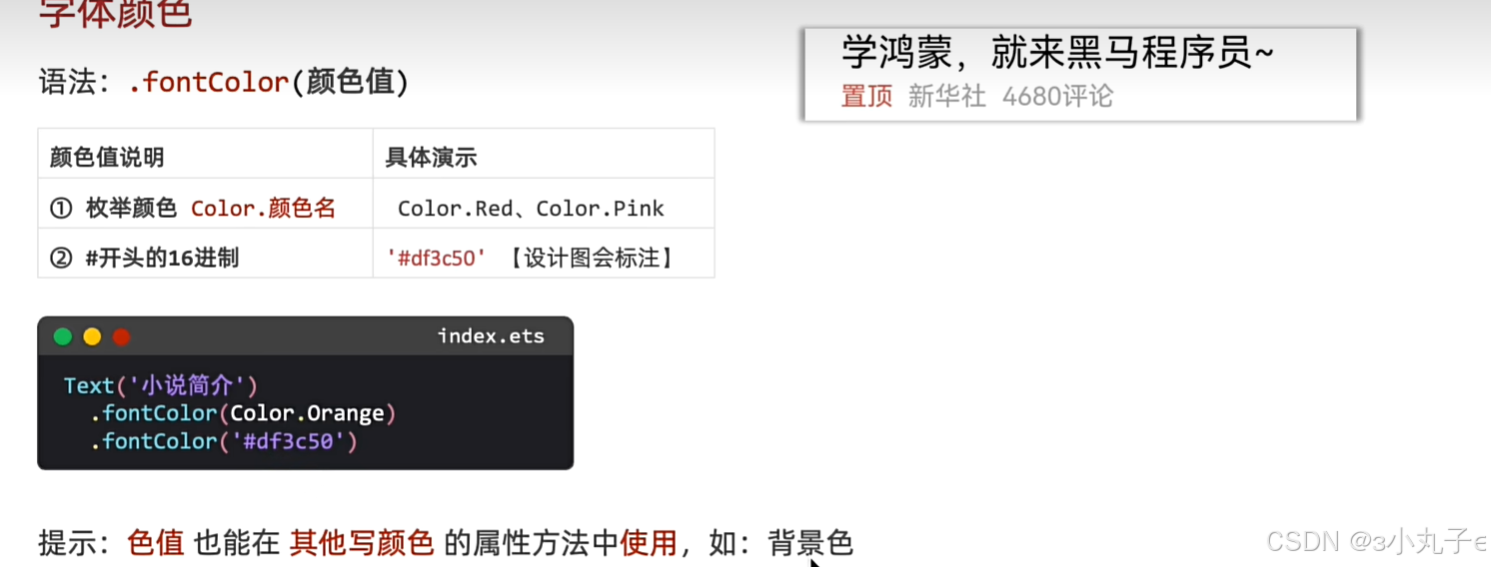
Task: Select the Text('小说简介') code line
Action: pos(161,385)
